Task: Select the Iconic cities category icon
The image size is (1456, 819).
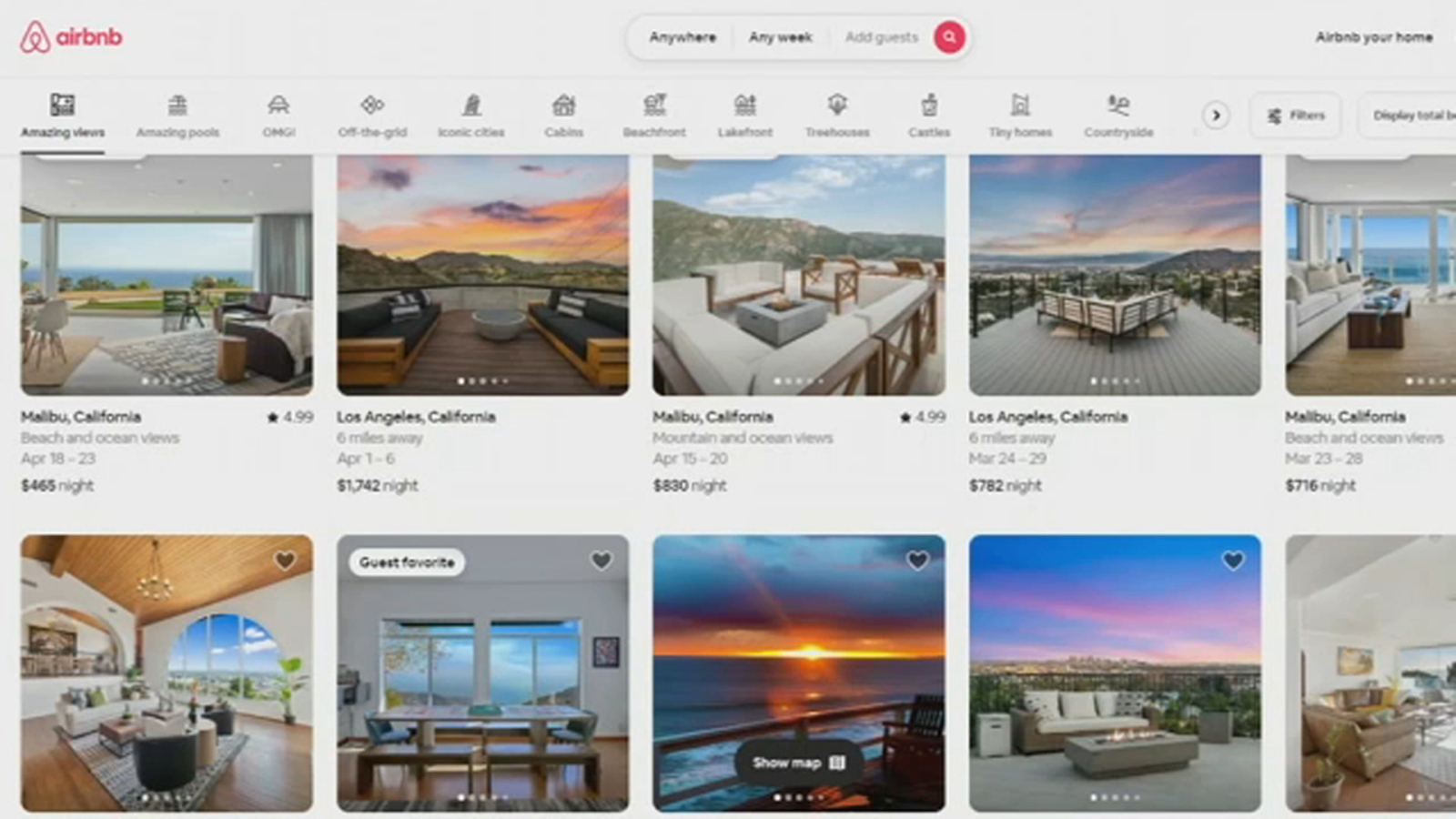Action: [471, 105]
